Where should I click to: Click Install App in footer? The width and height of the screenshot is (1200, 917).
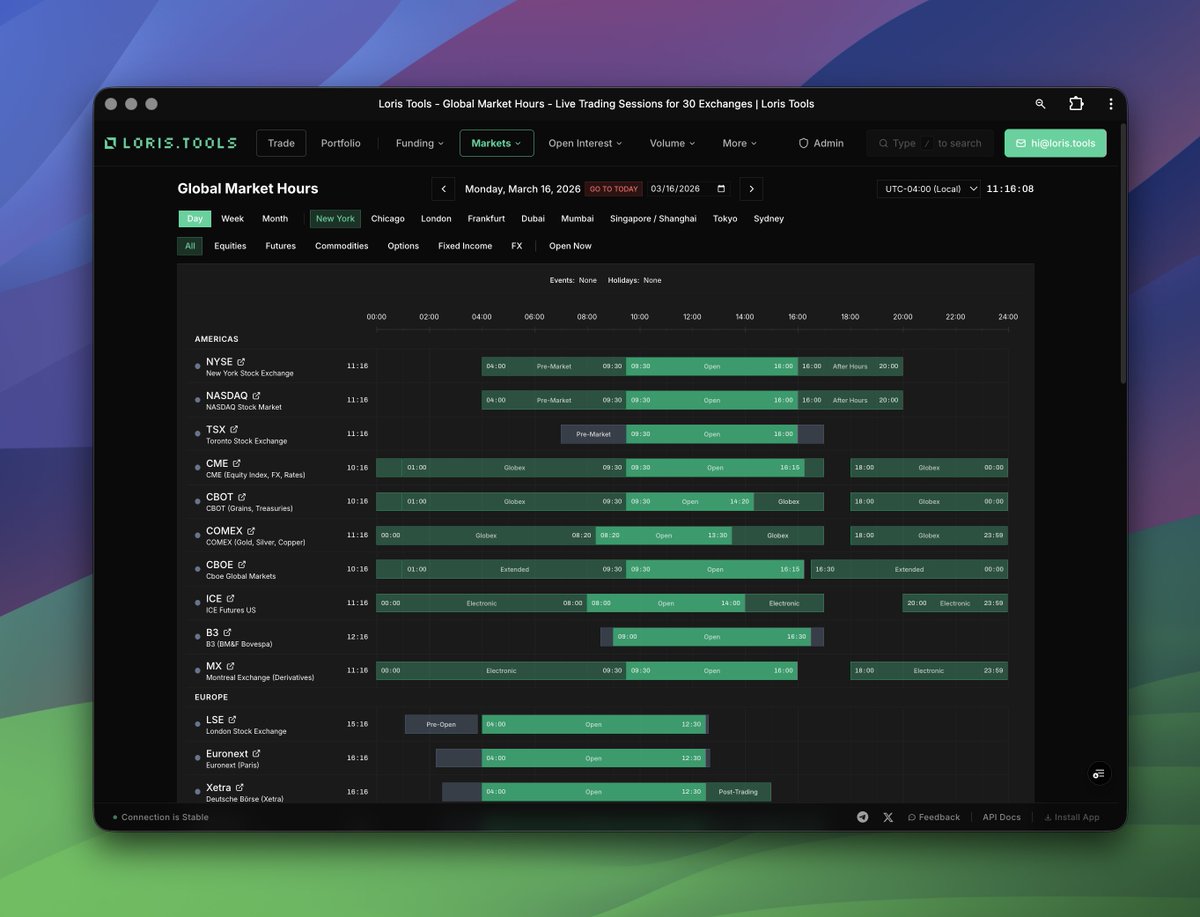click(x=1072, y=817)
